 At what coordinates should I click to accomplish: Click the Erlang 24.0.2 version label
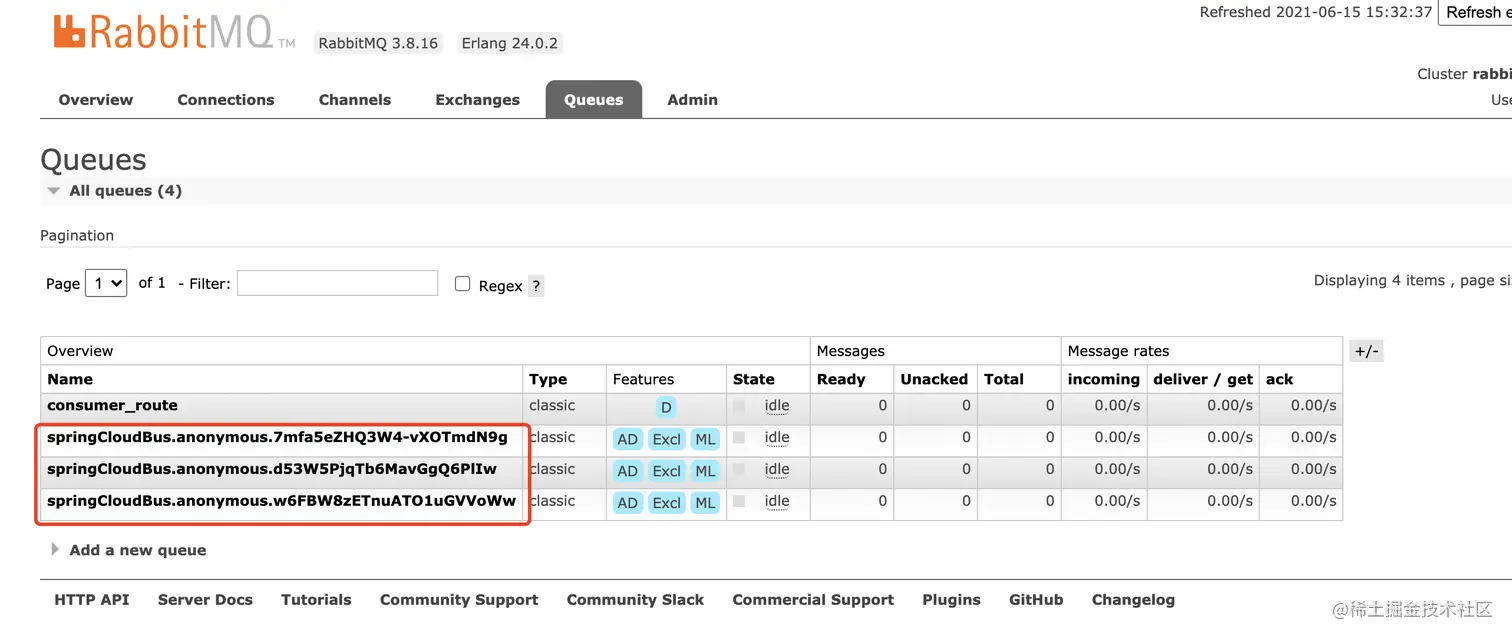[x=510, y=43]
